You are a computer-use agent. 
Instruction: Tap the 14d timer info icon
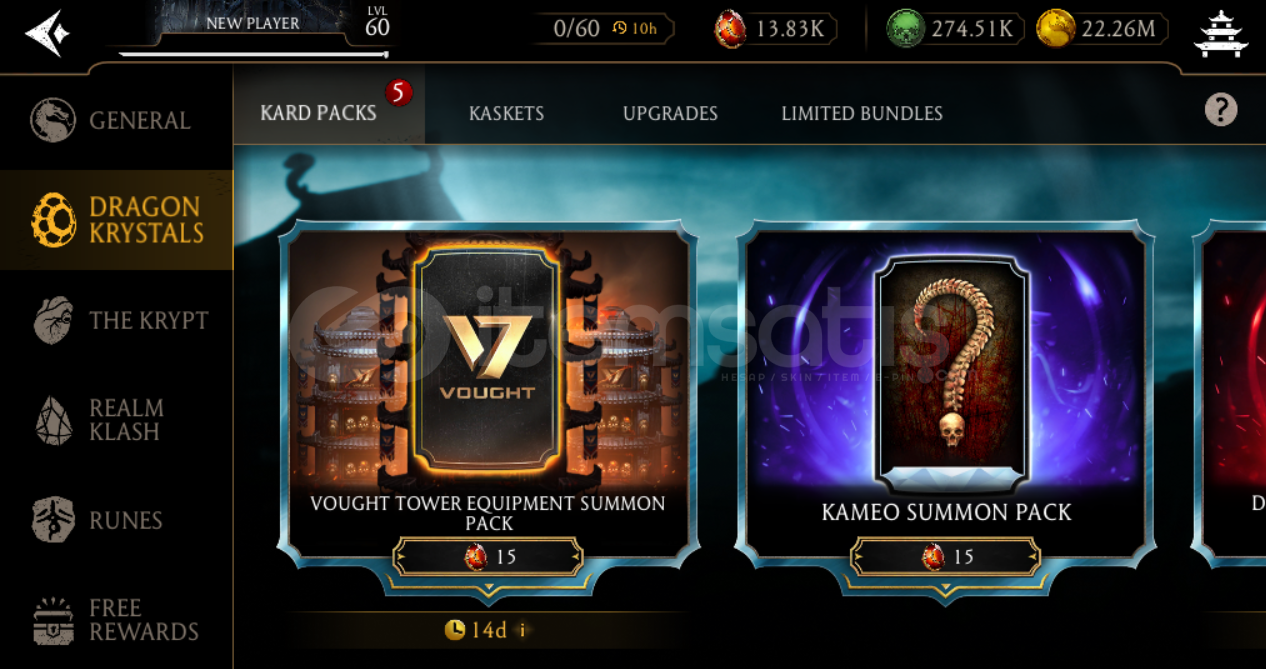point(520,630)
